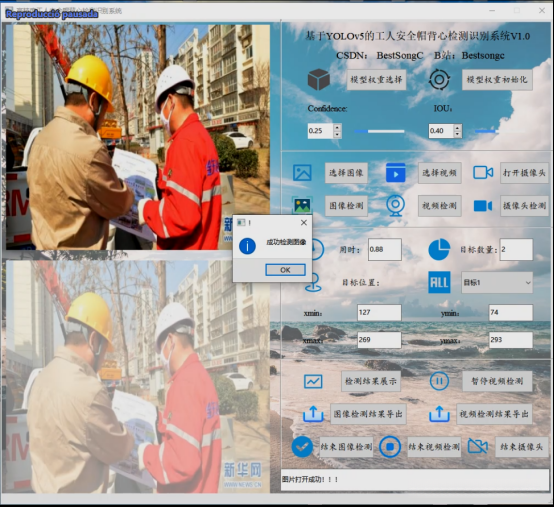Click the status message box at bottom
The image size is (554, 507).
click(x=415, y=479)
